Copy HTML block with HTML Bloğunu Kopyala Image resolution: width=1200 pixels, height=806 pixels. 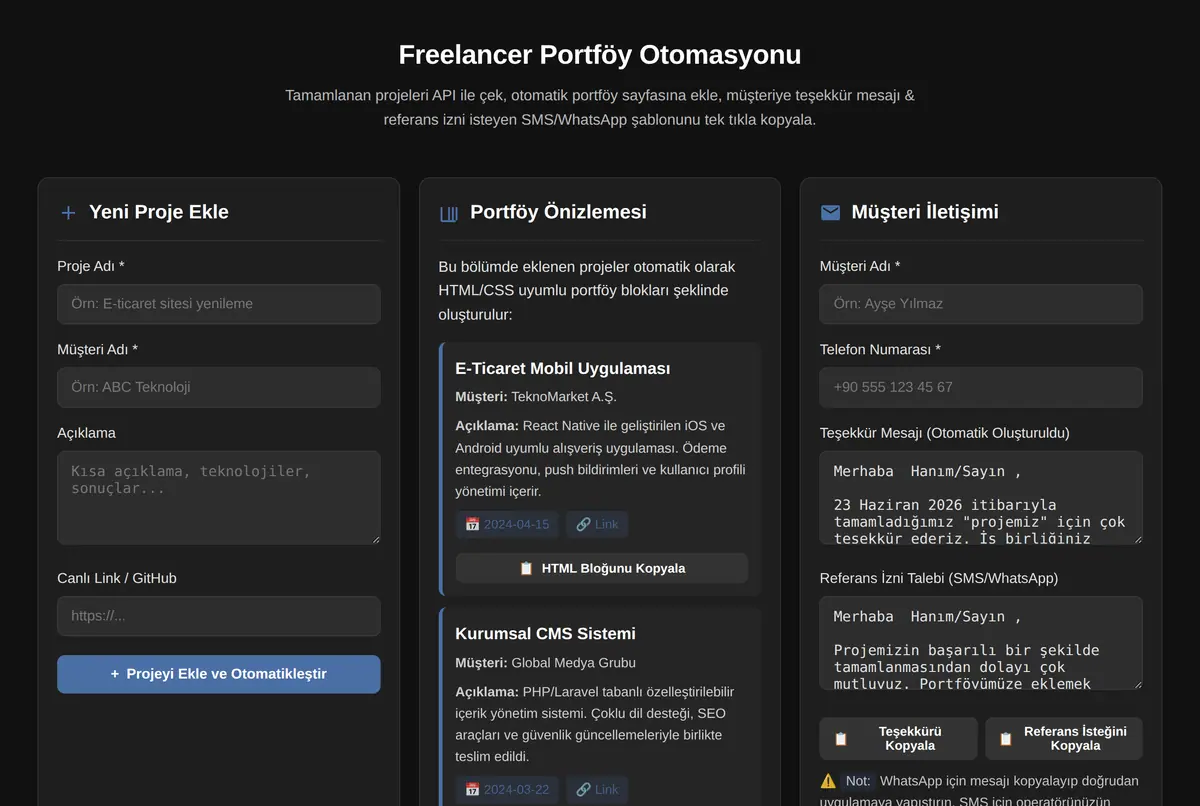tap(602, 568)
